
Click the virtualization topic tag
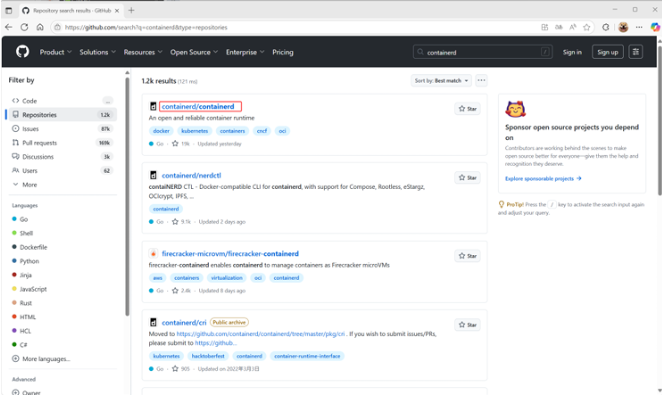tap(227, 278)
